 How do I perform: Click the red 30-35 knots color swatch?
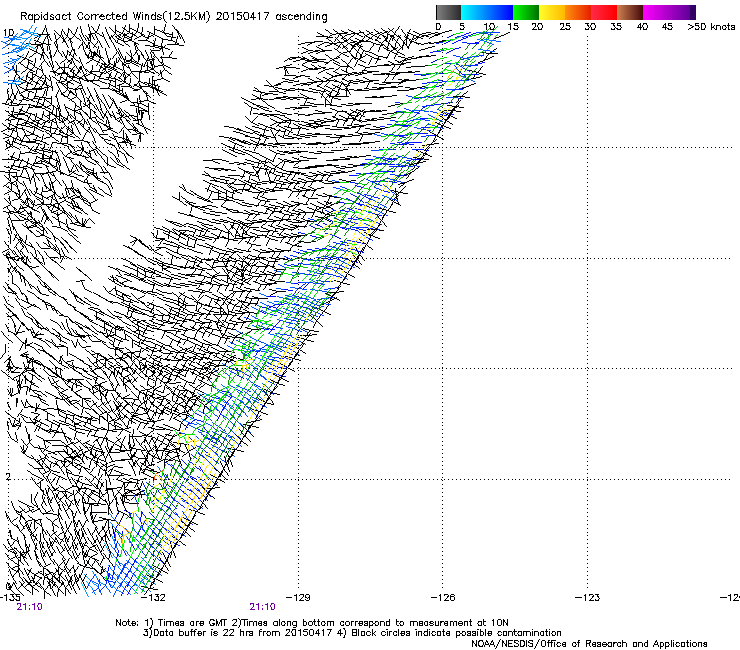[604, 12]
